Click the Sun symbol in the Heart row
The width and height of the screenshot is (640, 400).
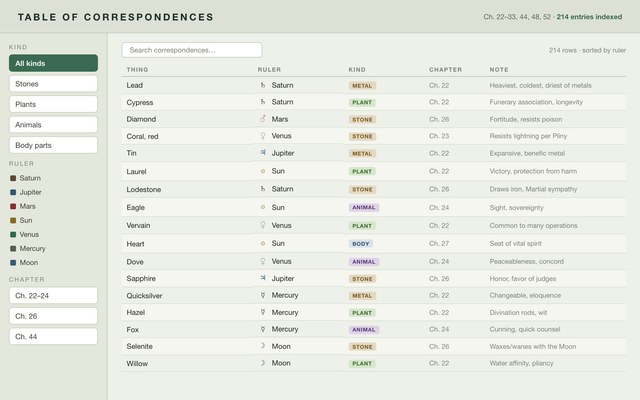[263, 243]
